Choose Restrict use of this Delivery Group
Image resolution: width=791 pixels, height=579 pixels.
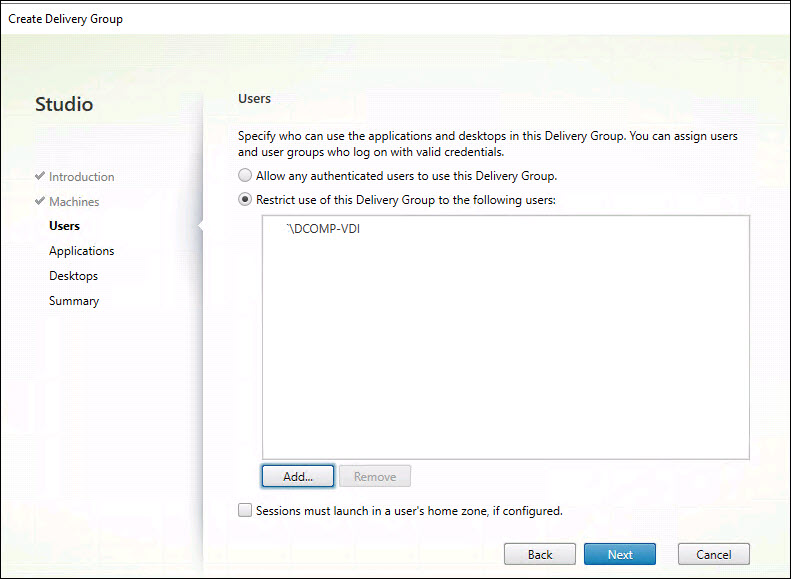[245, 199]
